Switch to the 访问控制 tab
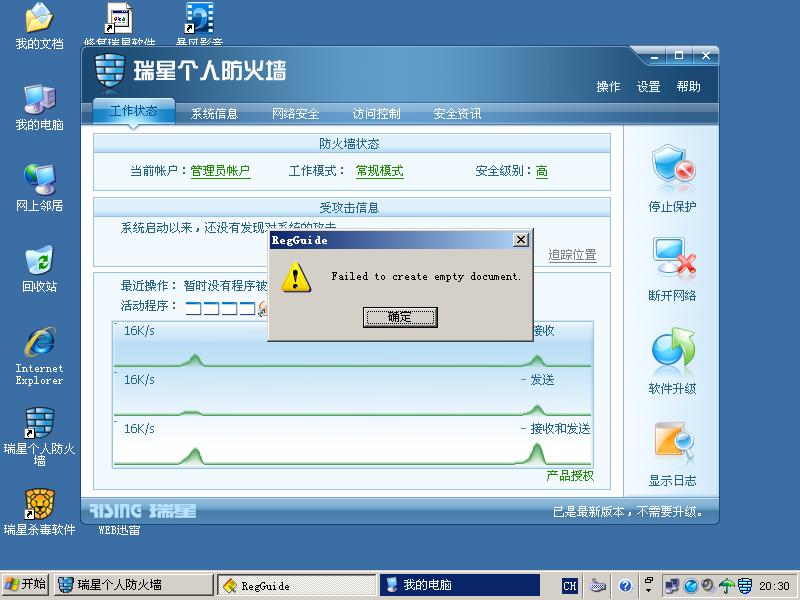Image resolution: width=800 pixels, height=600 pixels. point(376,113)
